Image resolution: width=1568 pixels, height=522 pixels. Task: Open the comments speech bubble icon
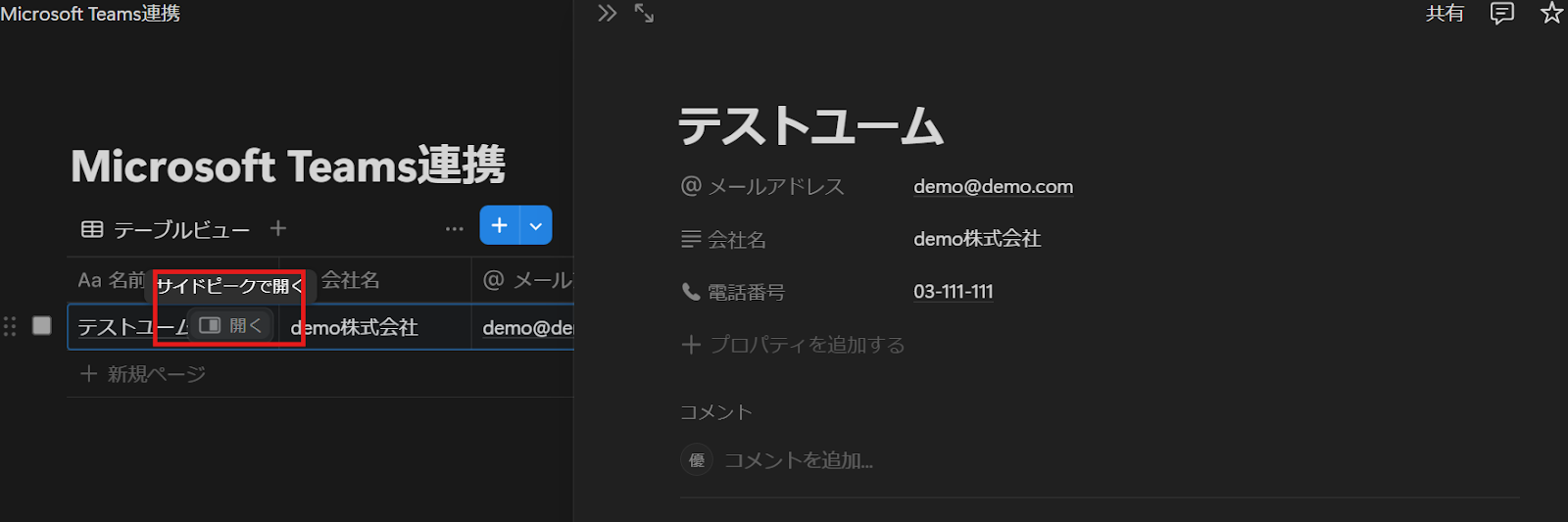click(x=1501, y=14)
